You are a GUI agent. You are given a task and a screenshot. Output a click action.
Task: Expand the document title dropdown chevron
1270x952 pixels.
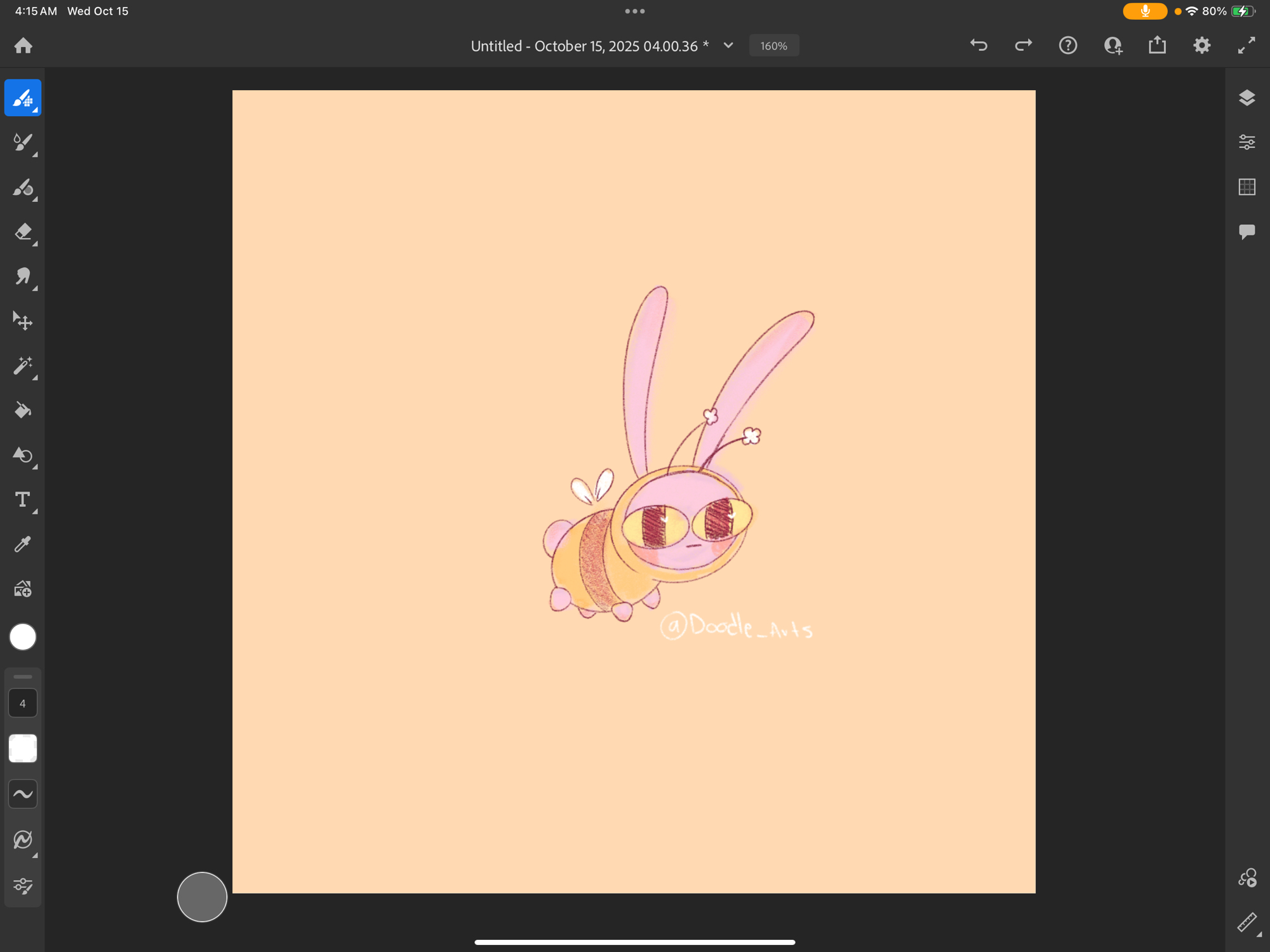[728, 46]
